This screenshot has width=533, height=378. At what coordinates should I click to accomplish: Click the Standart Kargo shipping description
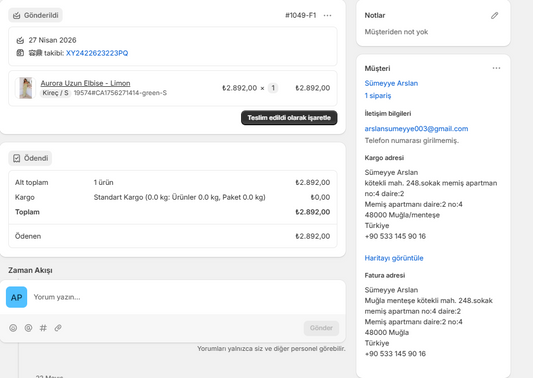179,197
